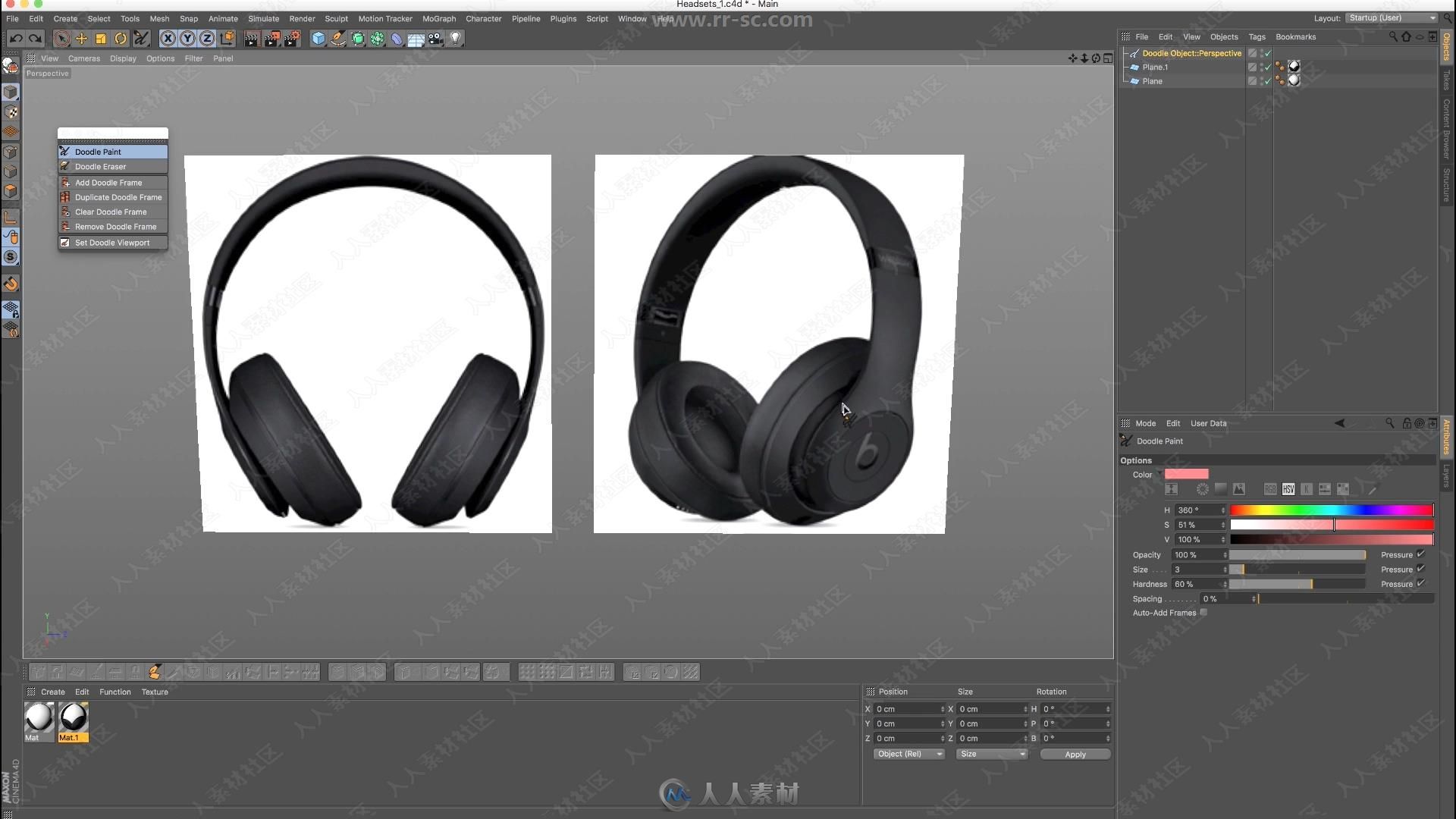Toggle Plane.1 enable checkmark
This screenshot has width=1456, height=819.
pyautogui.click(x=1266, y=67)
